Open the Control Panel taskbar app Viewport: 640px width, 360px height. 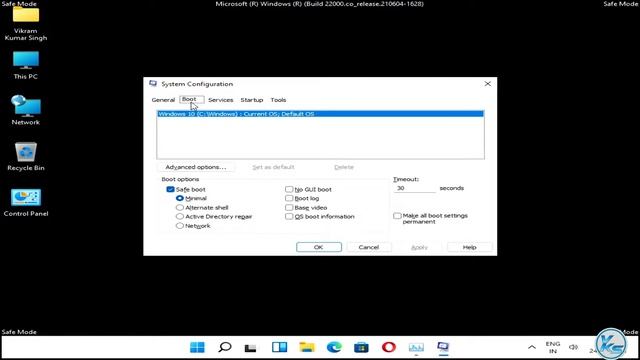[416, 347]
